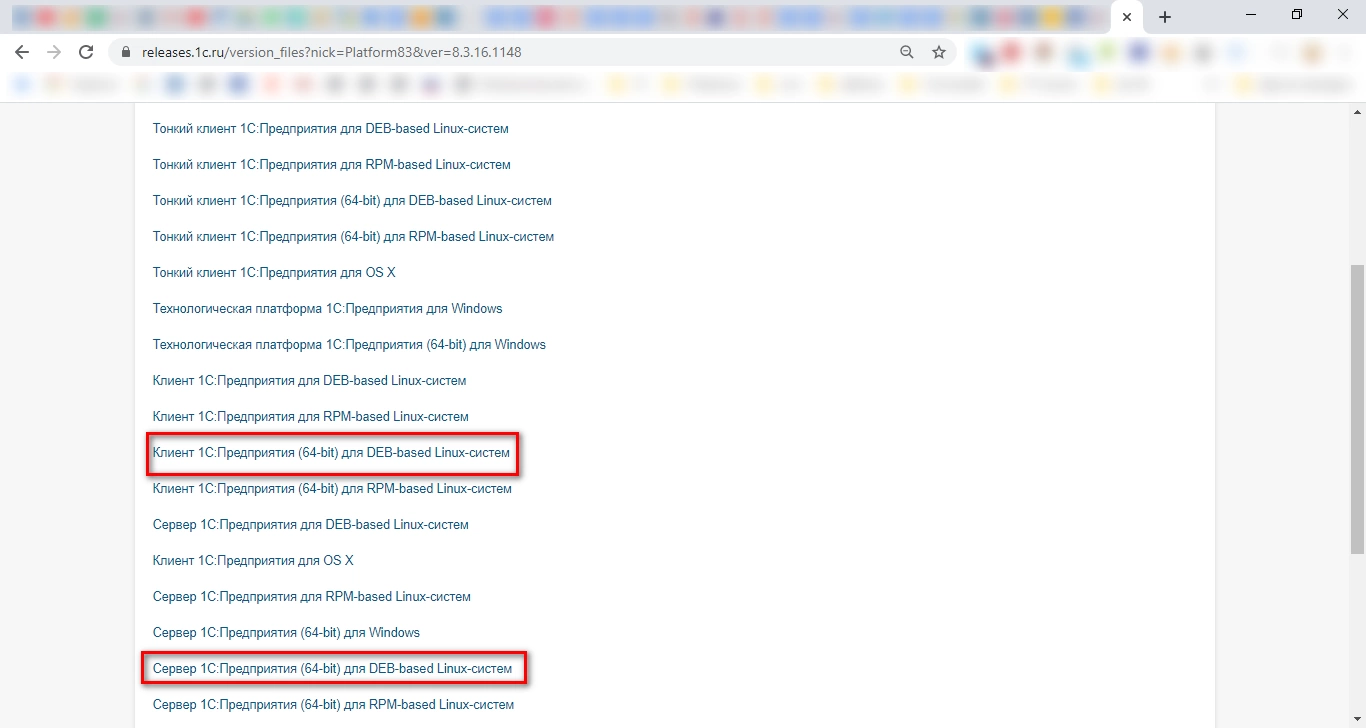1366x728 pixels.
Task: Minimize the browser window
Action: coord(1251,15)
